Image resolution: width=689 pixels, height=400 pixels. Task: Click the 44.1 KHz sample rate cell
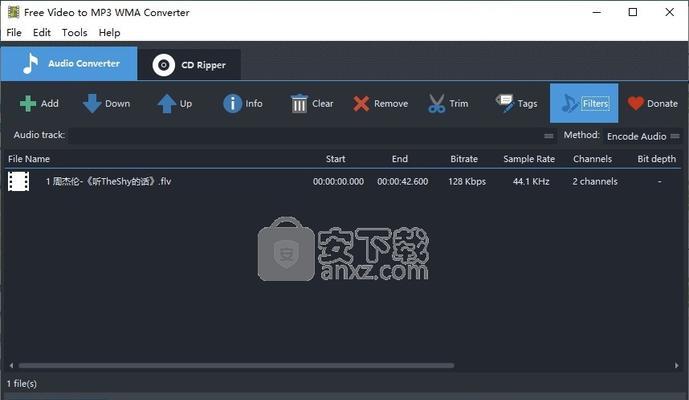click(531, 181)
